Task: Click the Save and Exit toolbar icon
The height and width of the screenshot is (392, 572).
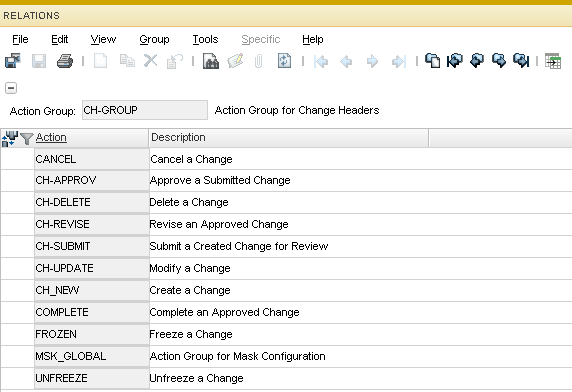Action: pos(13,61)
